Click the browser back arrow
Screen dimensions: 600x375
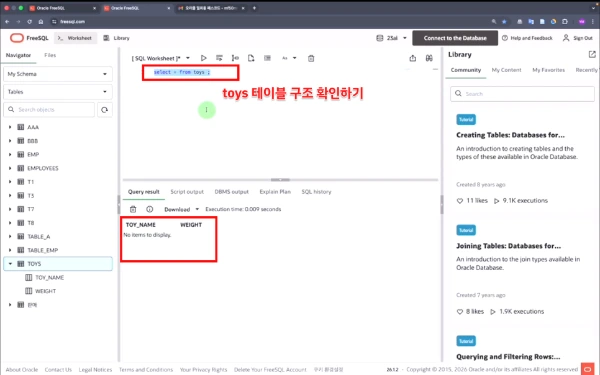(x=7, y=22)
